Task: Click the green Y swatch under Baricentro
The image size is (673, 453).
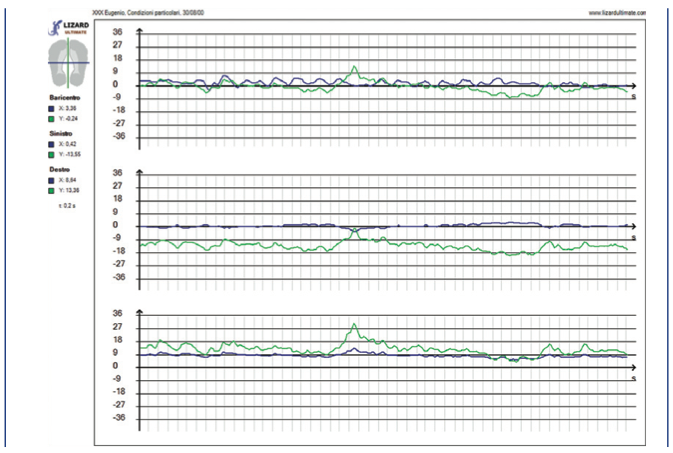Action: pyautogui.click(x=51, y=117)
